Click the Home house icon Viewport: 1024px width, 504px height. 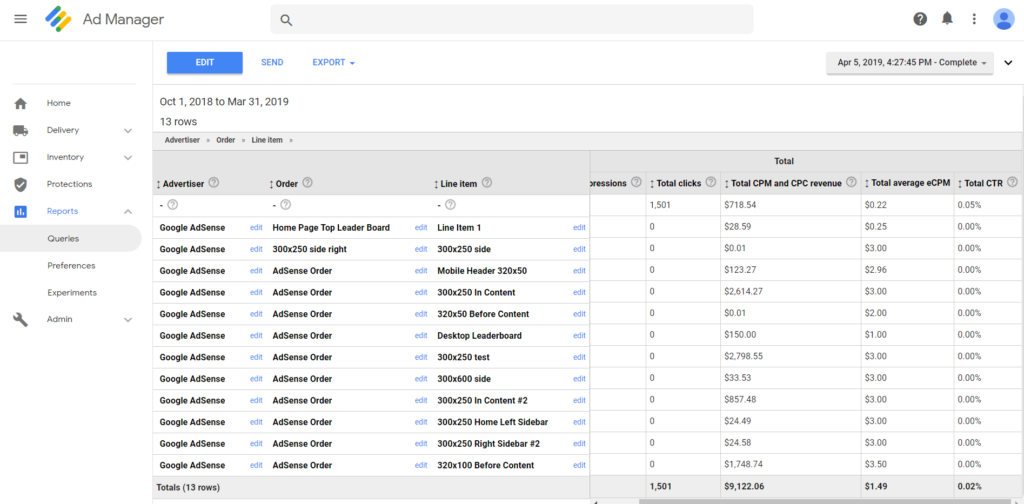coord(21,103)
